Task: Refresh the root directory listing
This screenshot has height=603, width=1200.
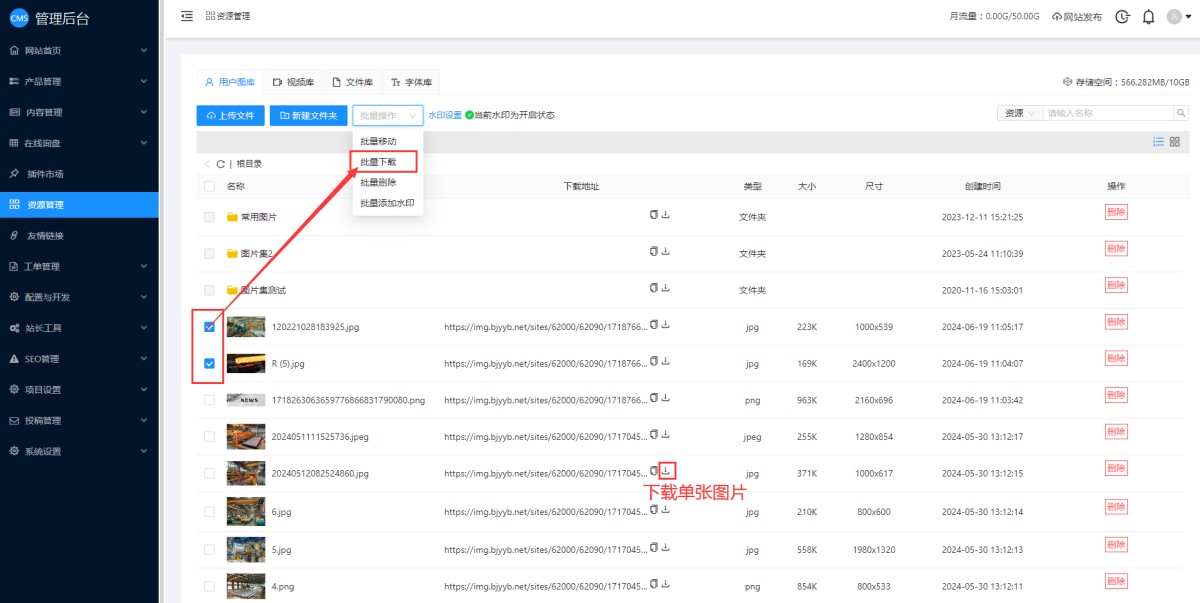Action: point(220,164)
